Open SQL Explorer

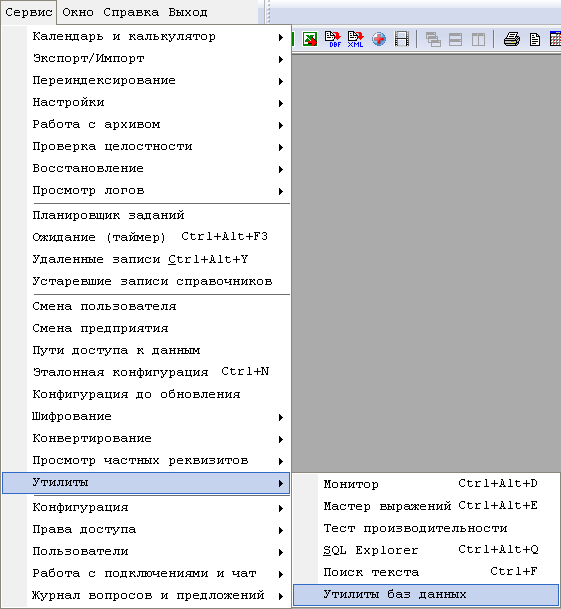(x=426, y=550)
